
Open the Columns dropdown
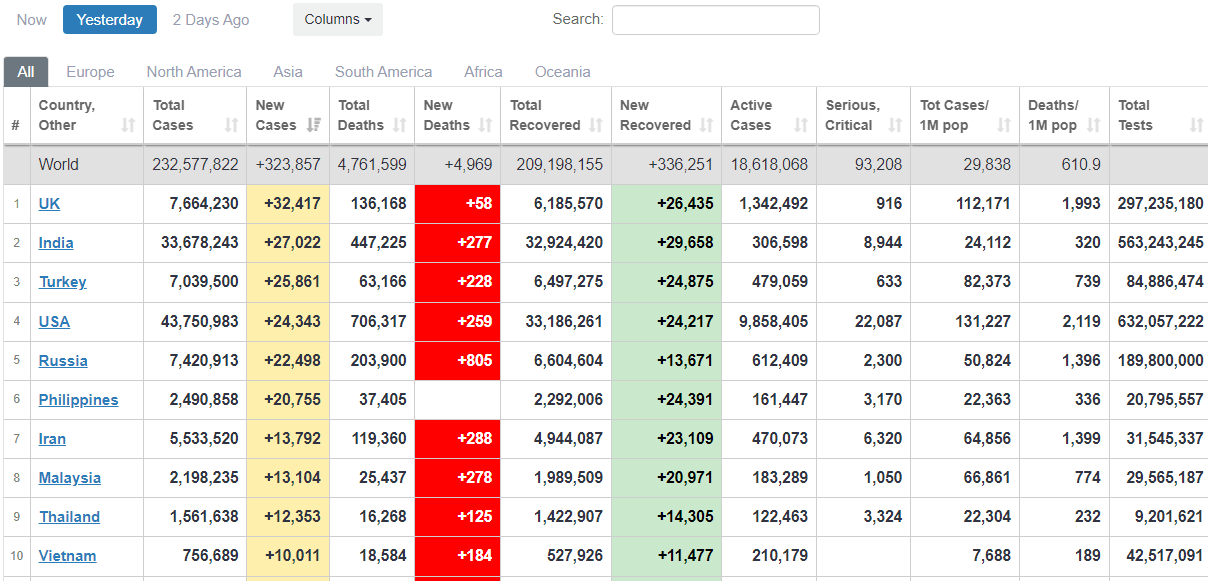337,20
